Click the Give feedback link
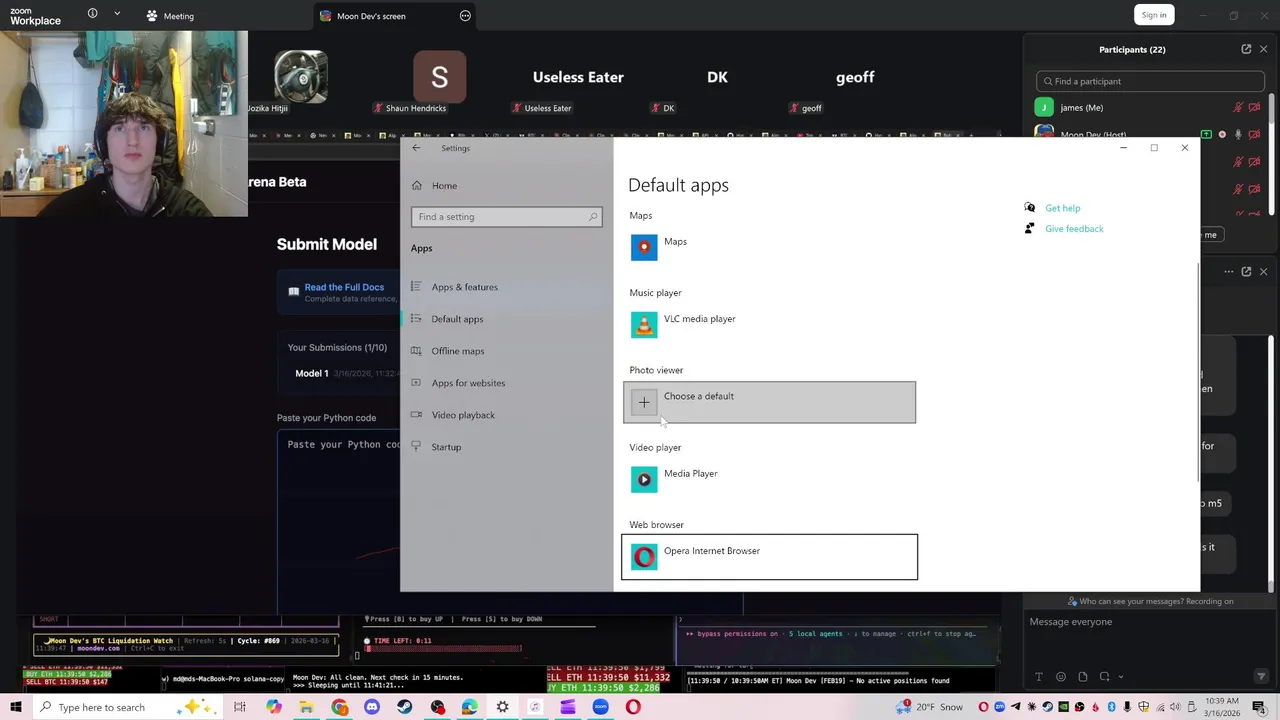1280x720 pixels. coord(1074,229)
